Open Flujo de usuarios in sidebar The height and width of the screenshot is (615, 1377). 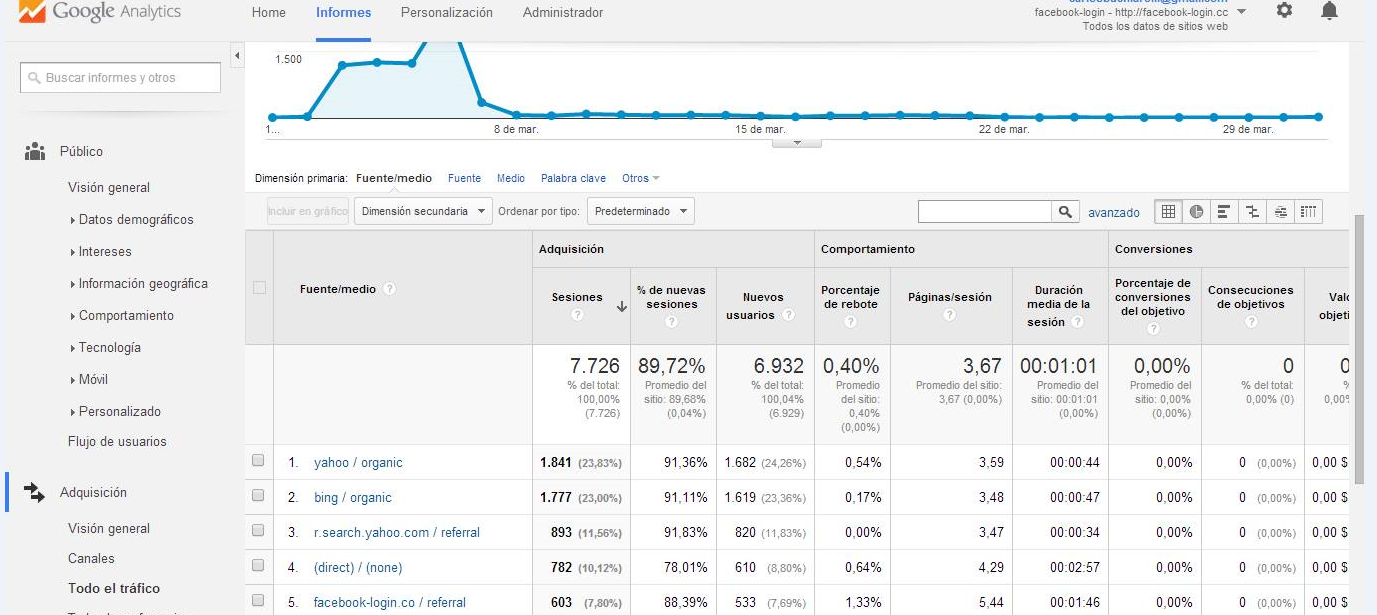(x=117, y=441)
